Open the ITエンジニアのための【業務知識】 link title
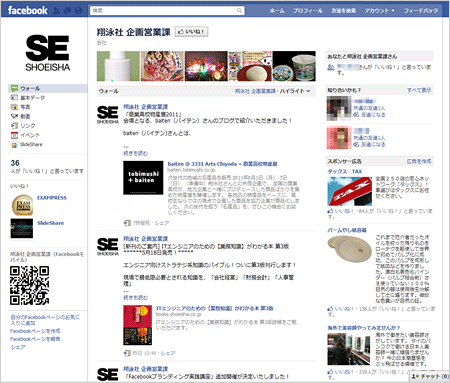Viewport: 450px width, 383px height. [215, 308]
